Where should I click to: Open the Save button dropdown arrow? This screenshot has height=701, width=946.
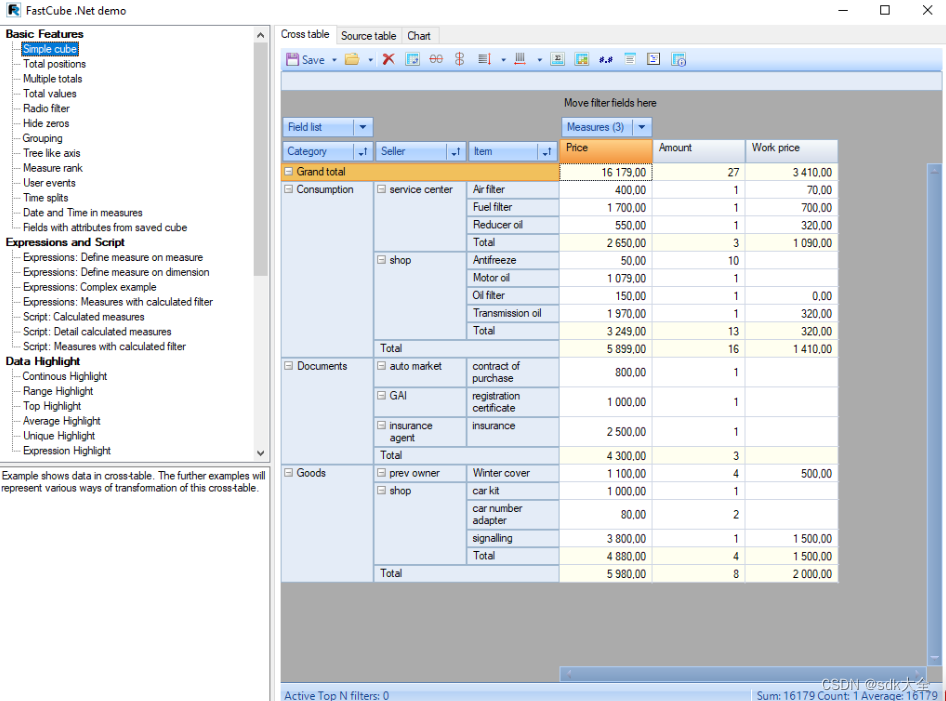[x=334, y=59]
